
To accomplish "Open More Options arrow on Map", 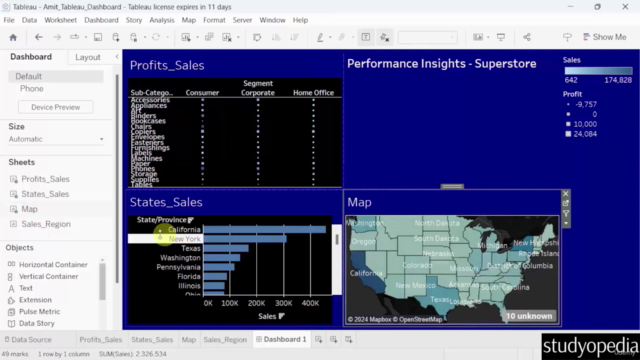I will pyautogui.click(x=566, y=223).
